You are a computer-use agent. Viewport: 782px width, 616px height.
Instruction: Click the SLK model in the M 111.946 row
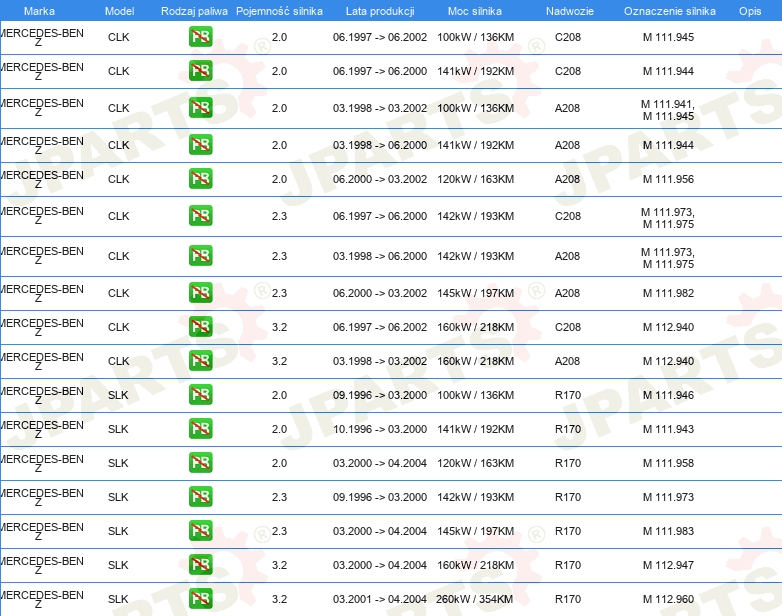pyautogui.click(x=118, y=395)
